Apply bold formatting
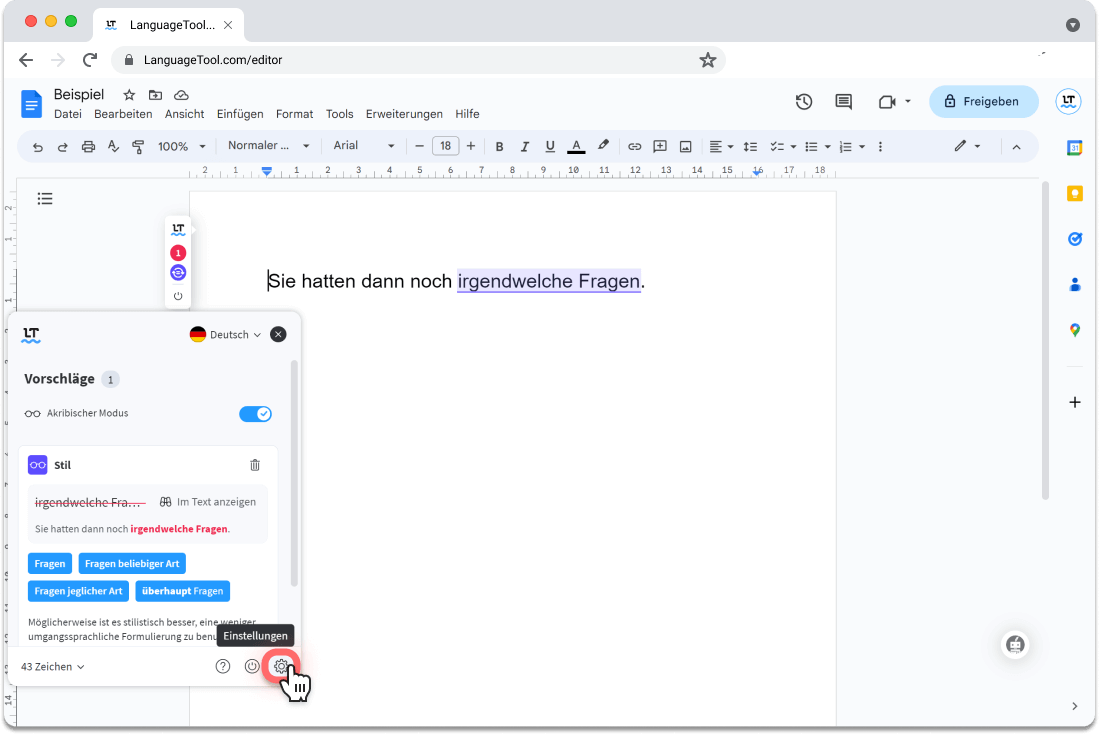 point(499,146)
